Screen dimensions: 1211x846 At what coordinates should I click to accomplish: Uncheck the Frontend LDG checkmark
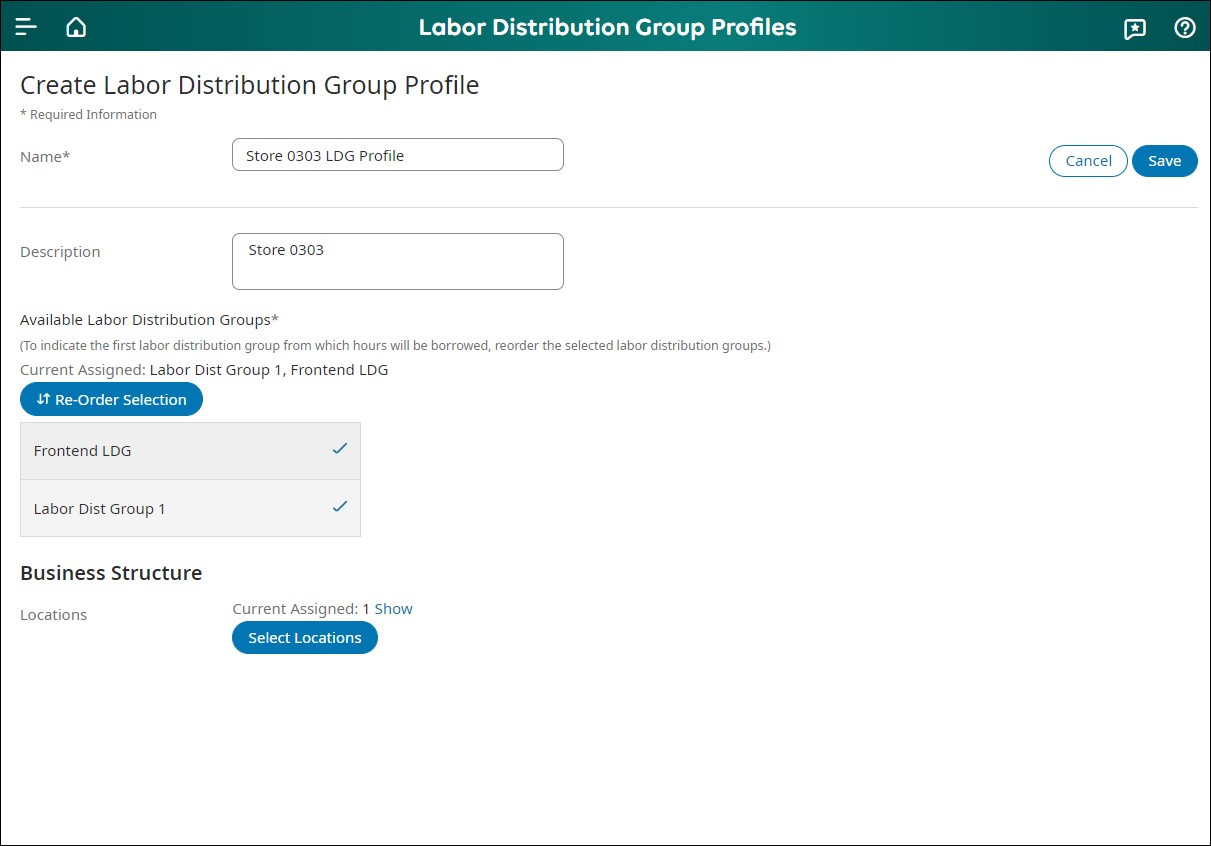point(340,449)
